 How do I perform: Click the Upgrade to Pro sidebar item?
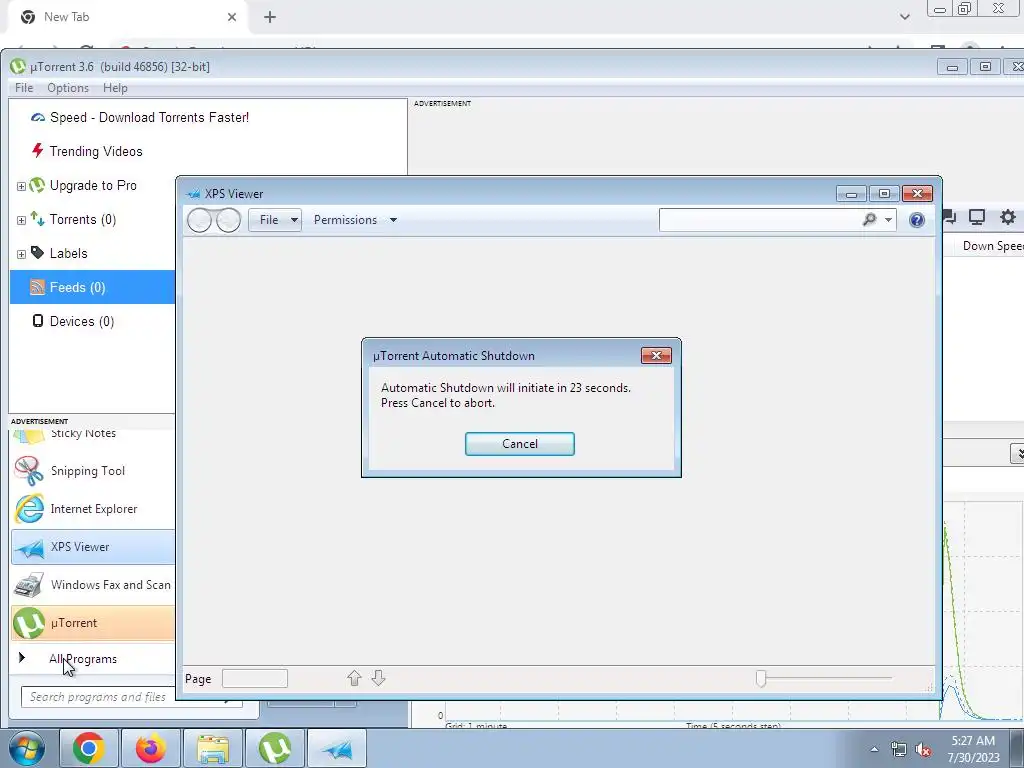coord(93,185)
